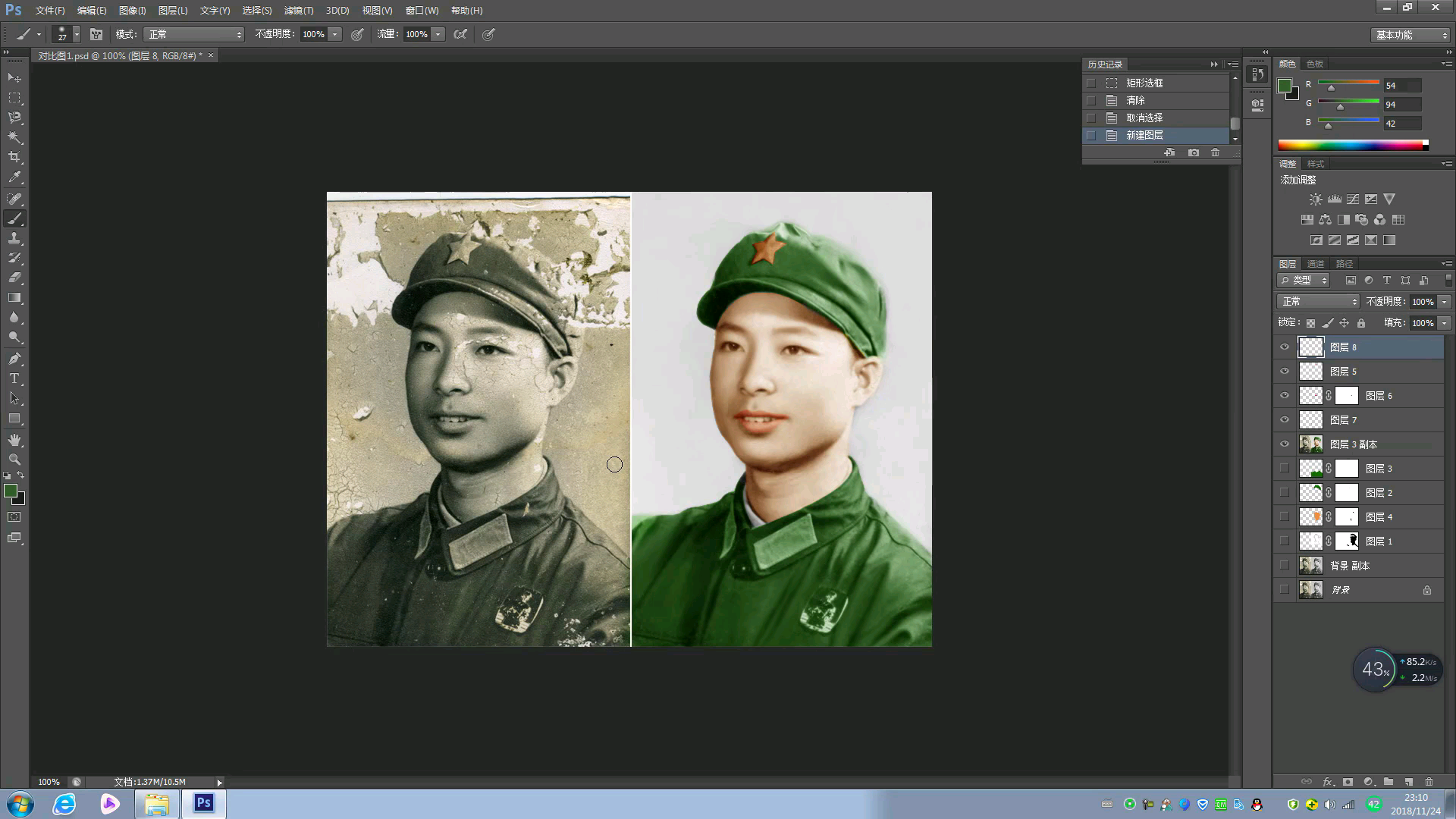Screen dimensions: 1456x819
Task: Hide layer 图层 8
Action: [x=1285, y=347]
